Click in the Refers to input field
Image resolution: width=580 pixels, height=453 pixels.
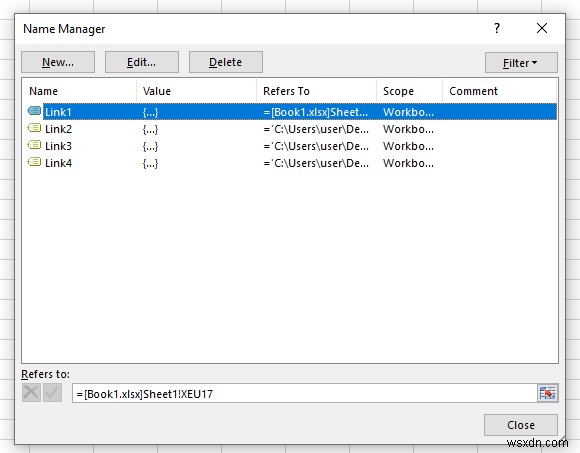click(x=305, y=393)
